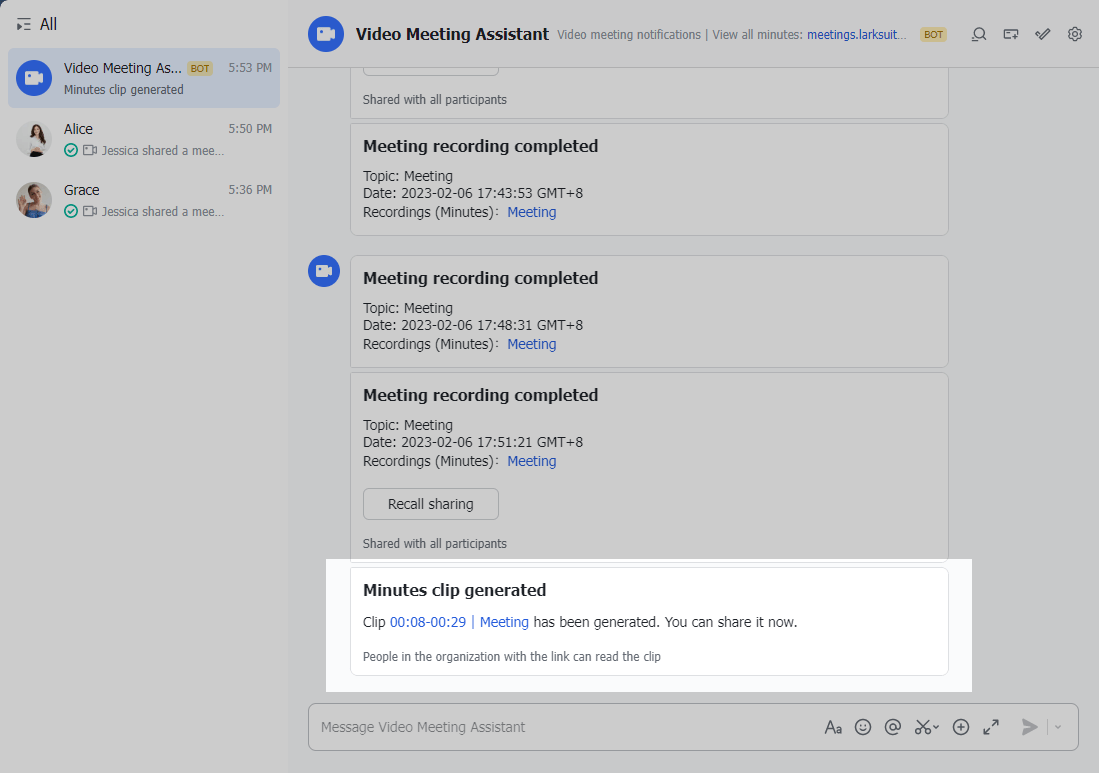Open Meeting recording link dated 17:48:31
The height and width of the screenshot is (773, 1099).
[x=531, y=344]
